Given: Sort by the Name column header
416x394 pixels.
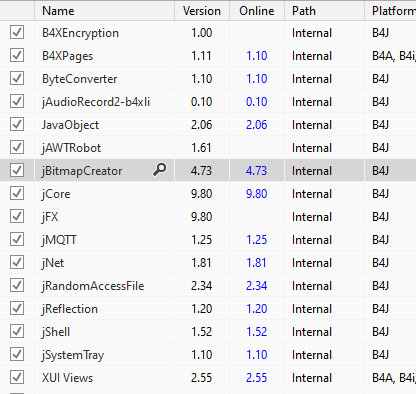Looking at the screenshot, I should tap(104, 11).
